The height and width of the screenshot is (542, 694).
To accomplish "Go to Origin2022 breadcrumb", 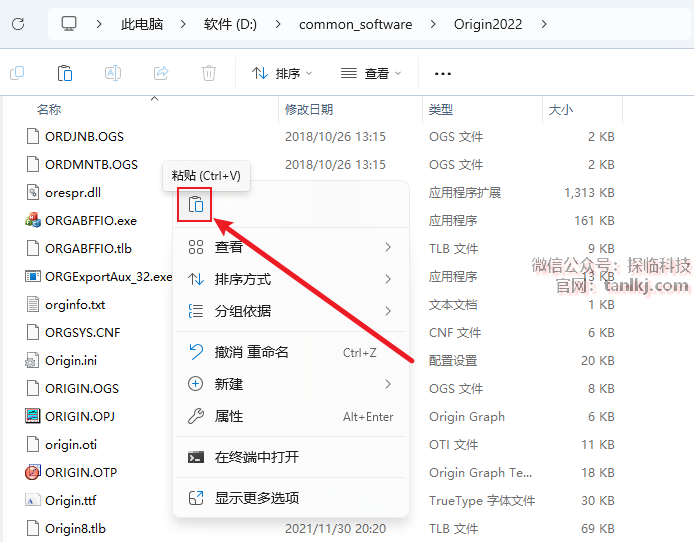I will 488,24.
